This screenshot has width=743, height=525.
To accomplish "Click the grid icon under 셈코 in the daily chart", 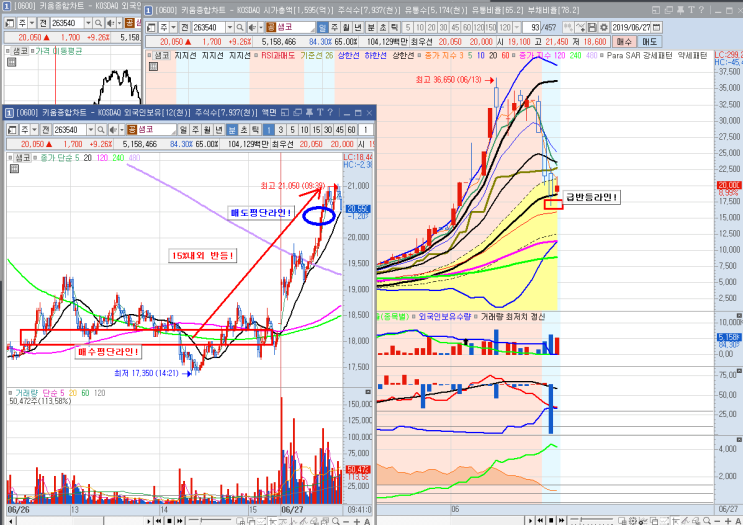I will pos(153,67).
